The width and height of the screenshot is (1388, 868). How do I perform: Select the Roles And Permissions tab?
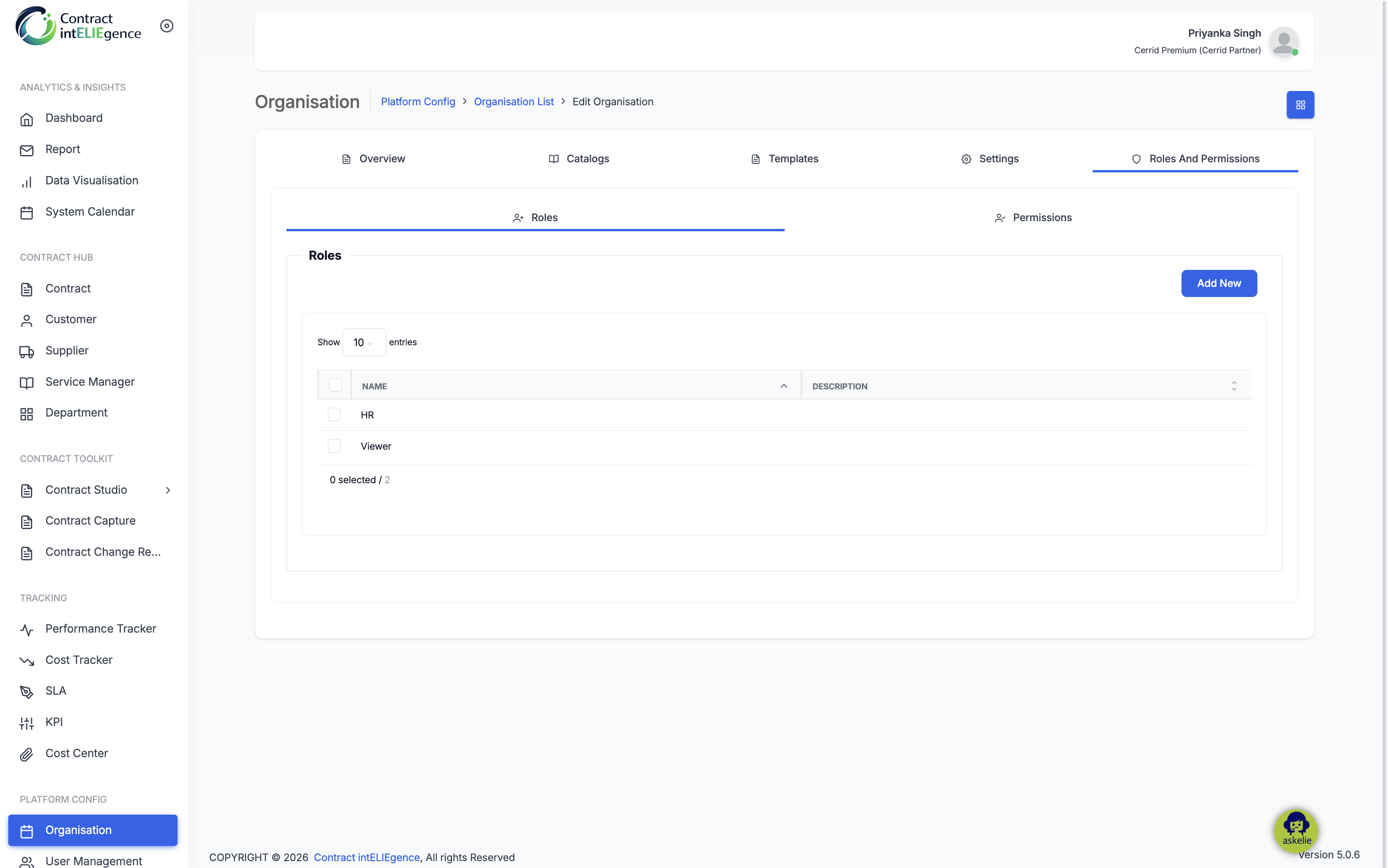click(x=1195, y=159)
